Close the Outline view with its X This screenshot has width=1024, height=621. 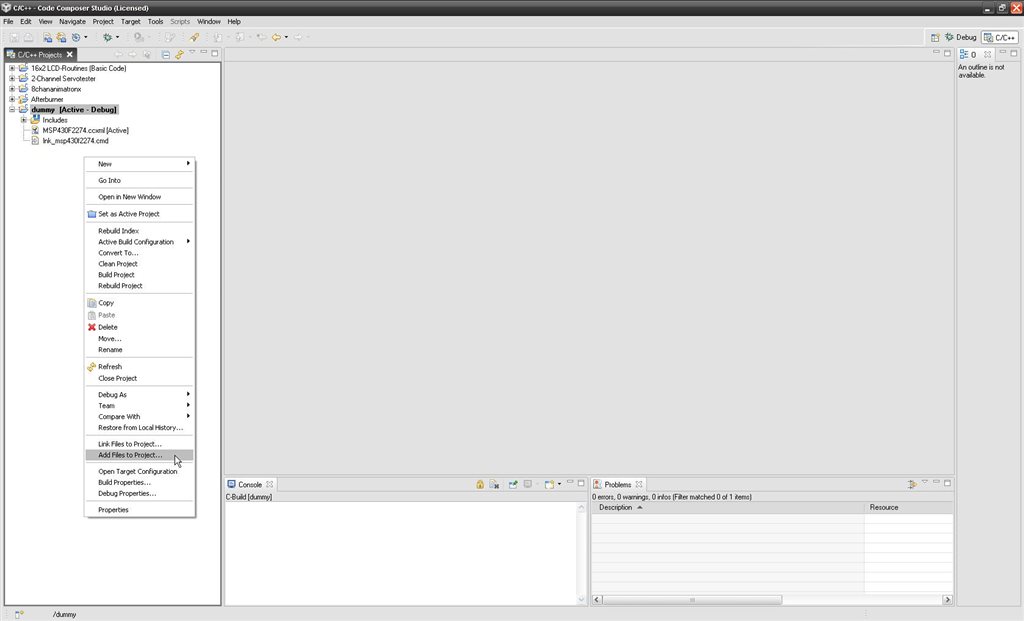point(987,54)
